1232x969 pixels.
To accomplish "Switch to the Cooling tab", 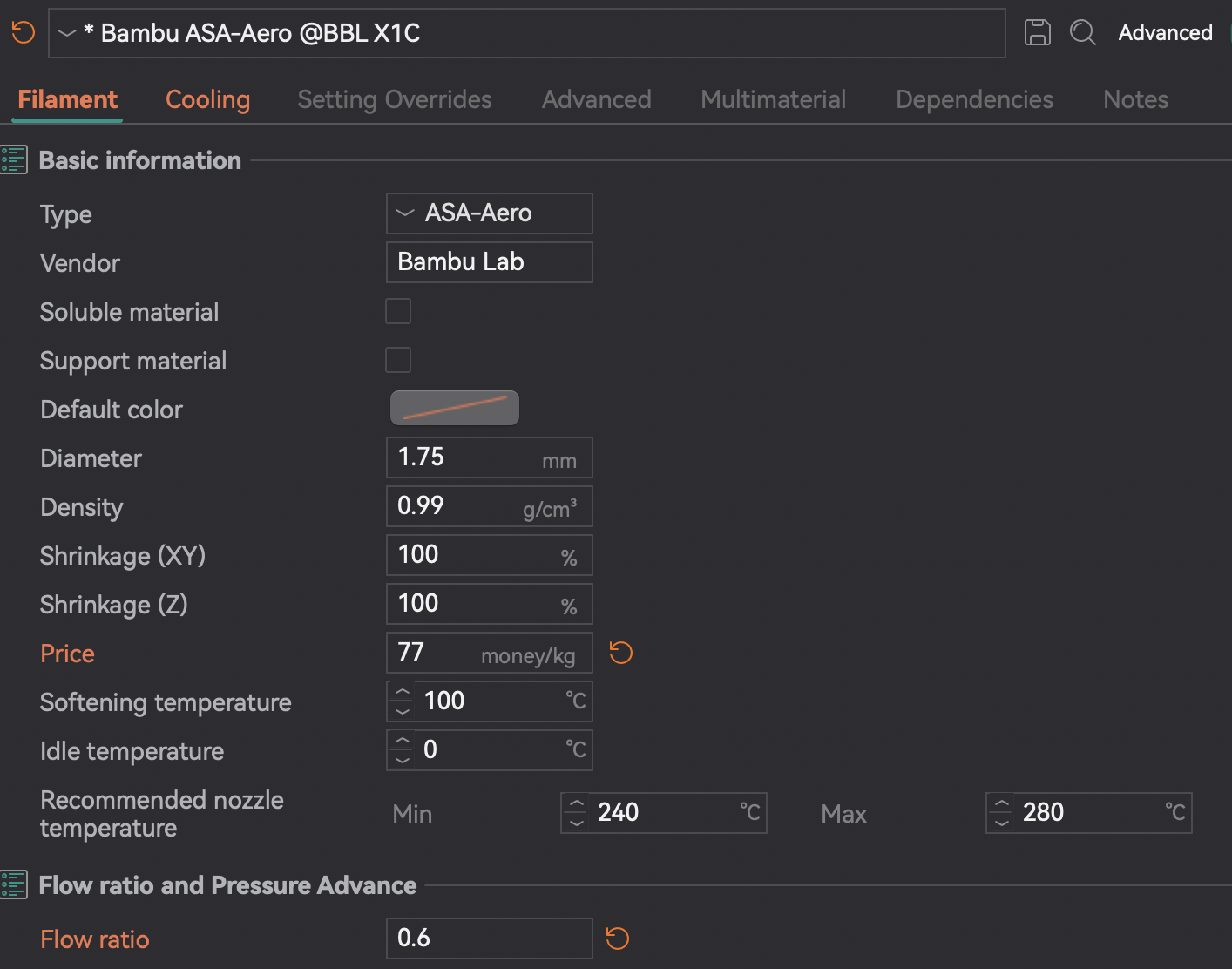I will pos(207,100).
